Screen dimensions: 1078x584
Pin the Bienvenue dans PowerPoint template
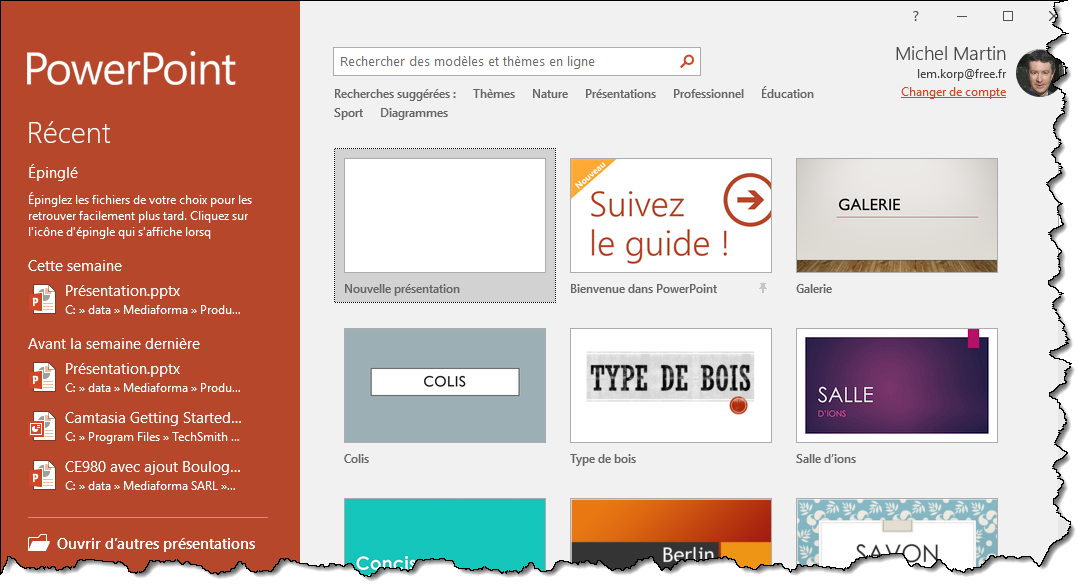[763, 288]
